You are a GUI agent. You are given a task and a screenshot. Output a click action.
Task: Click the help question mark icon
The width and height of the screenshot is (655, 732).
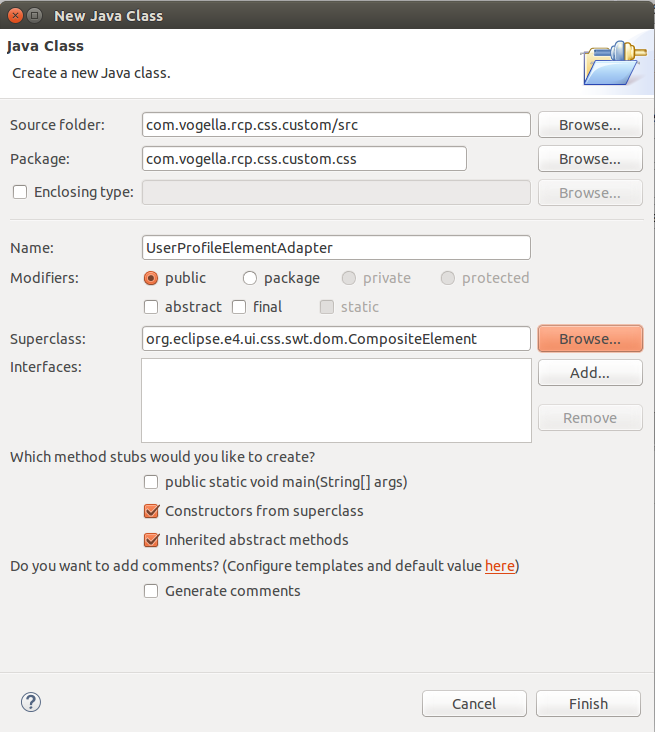click(31, 702)
